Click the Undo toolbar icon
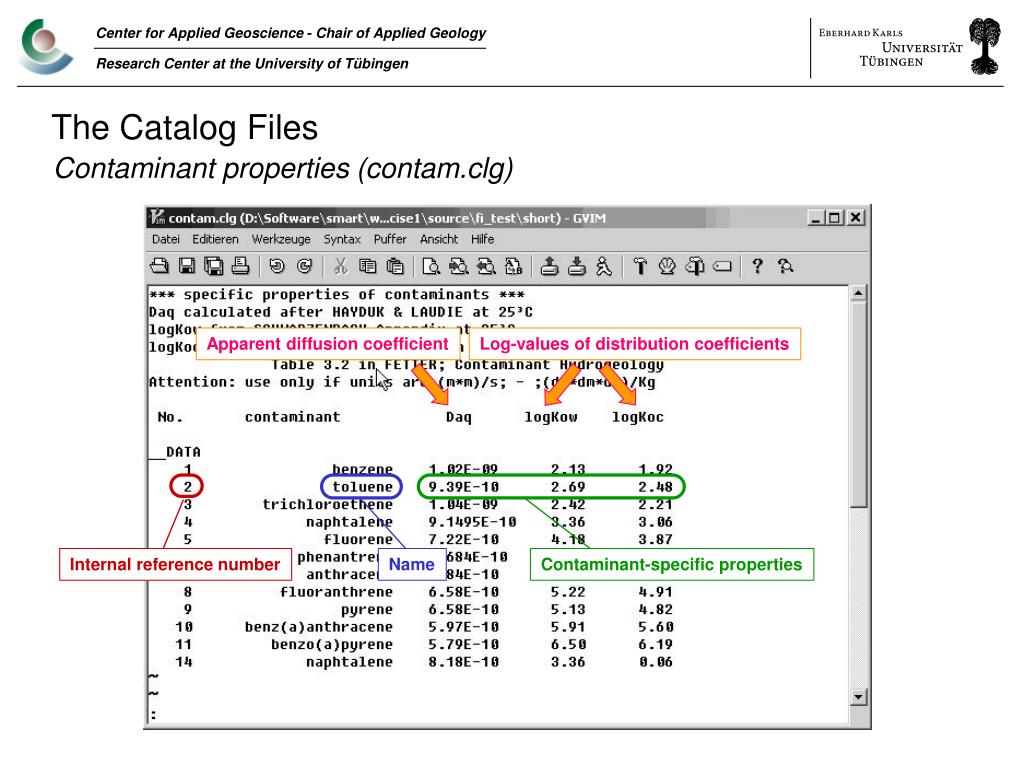The height and width of the screenshot is (768, 1024). click(x=277, y=266)
